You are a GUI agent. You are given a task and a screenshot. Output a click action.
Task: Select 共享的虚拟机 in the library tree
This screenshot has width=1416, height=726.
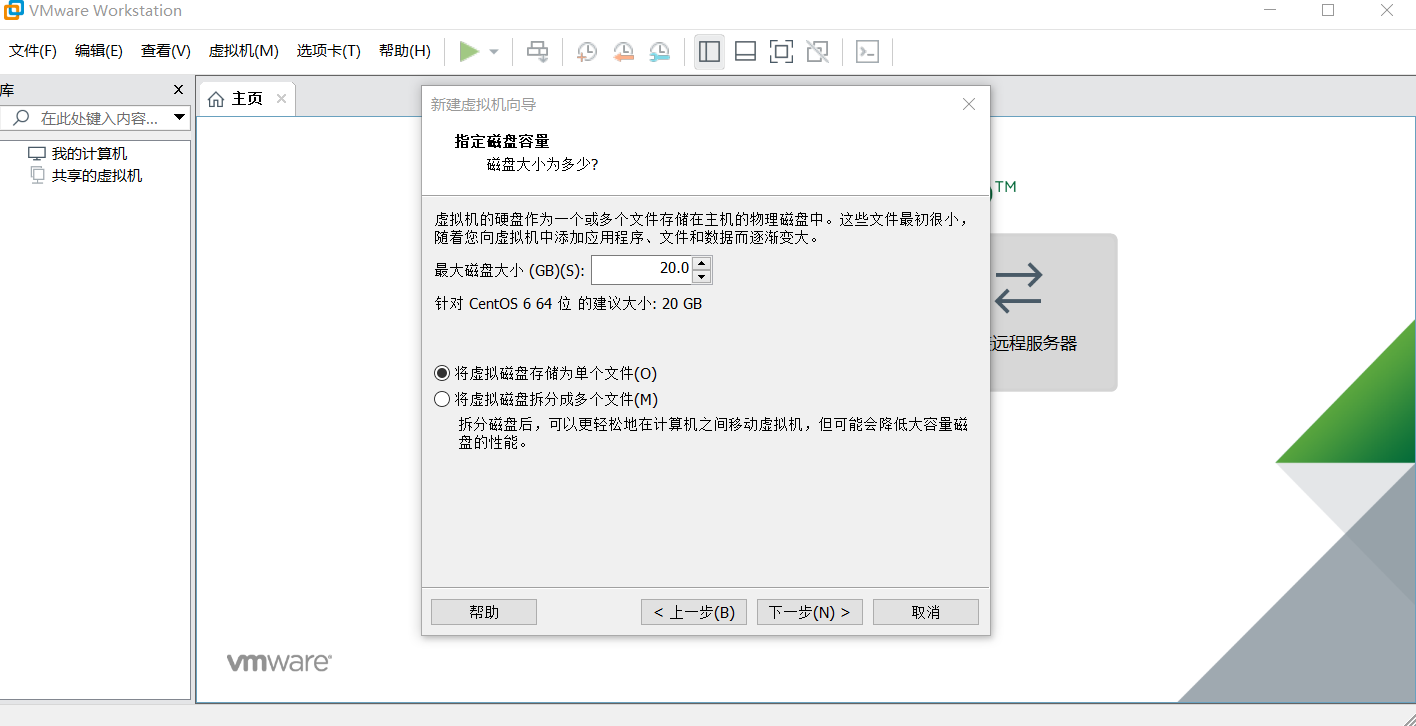(x=97, y=176)
